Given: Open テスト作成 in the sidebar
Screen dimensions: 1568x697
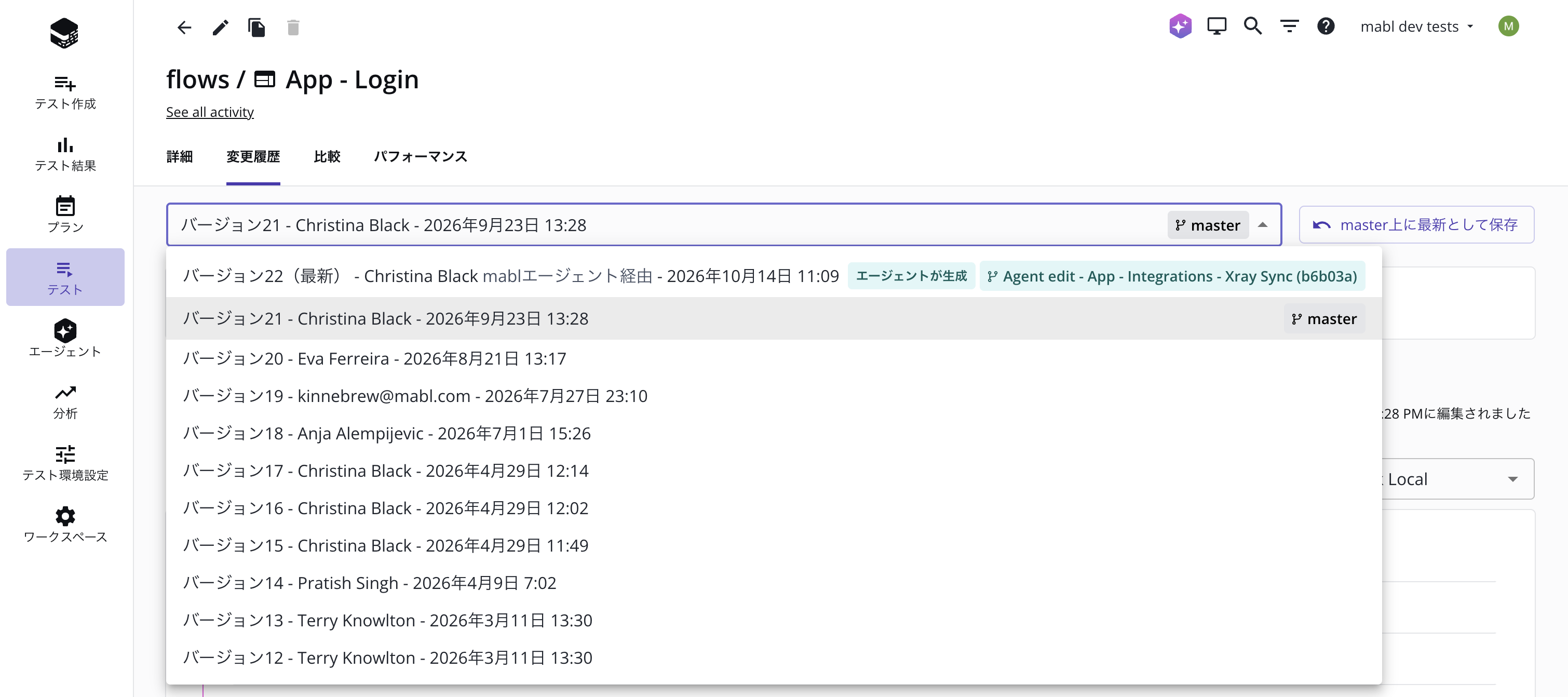Looking at the screenshot, I should point(65,92).
